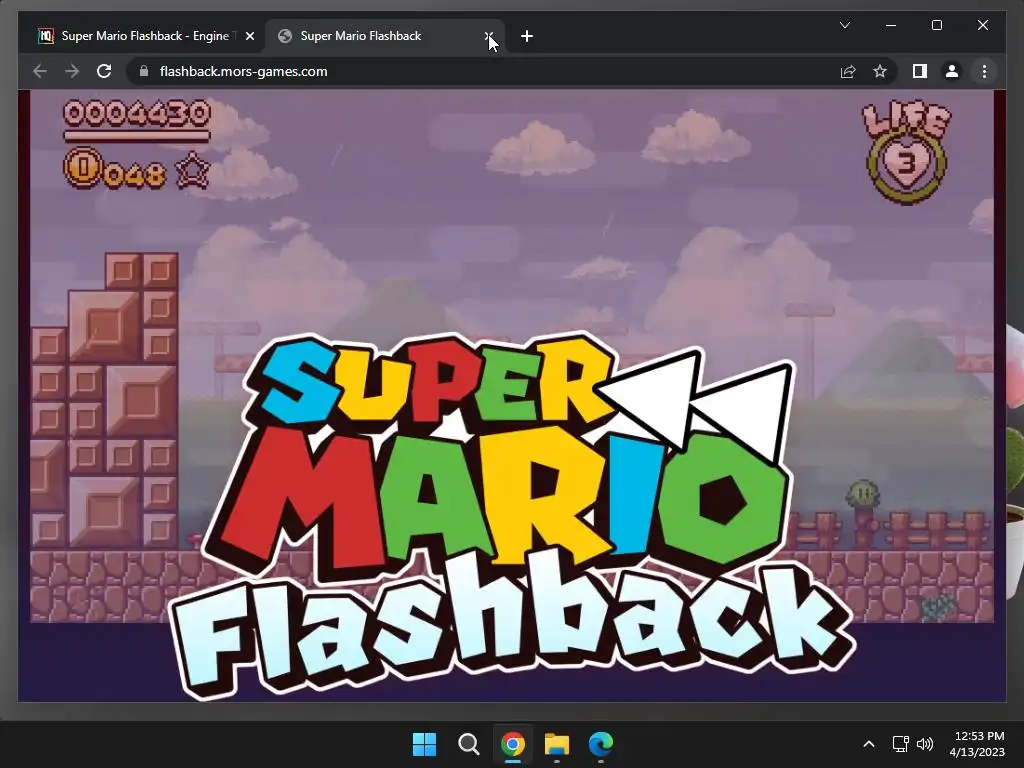
Task: Click the coin count 048
Action: 135,175
